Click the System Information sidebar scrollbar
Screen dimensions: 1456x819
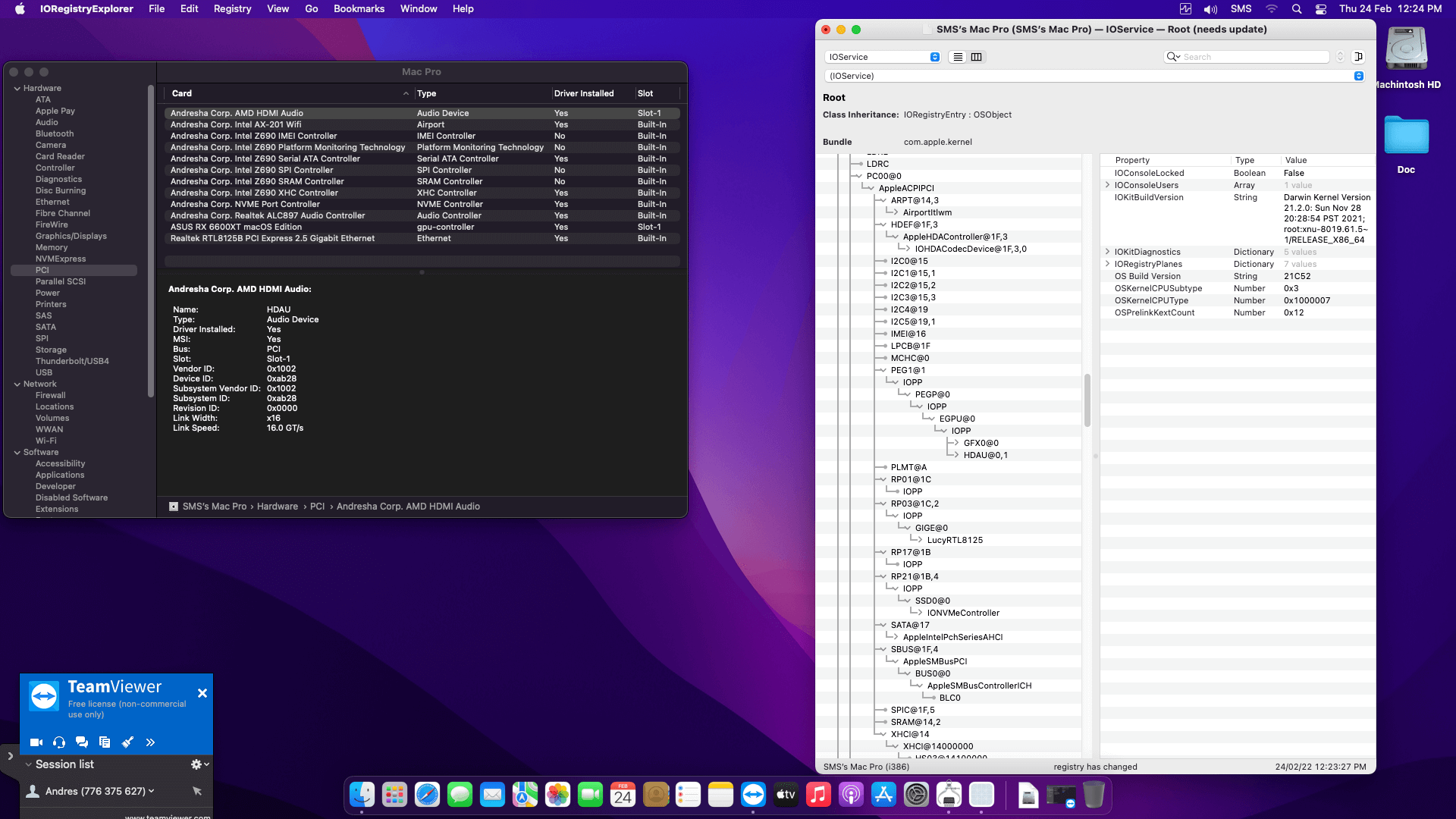click(151, 241)
